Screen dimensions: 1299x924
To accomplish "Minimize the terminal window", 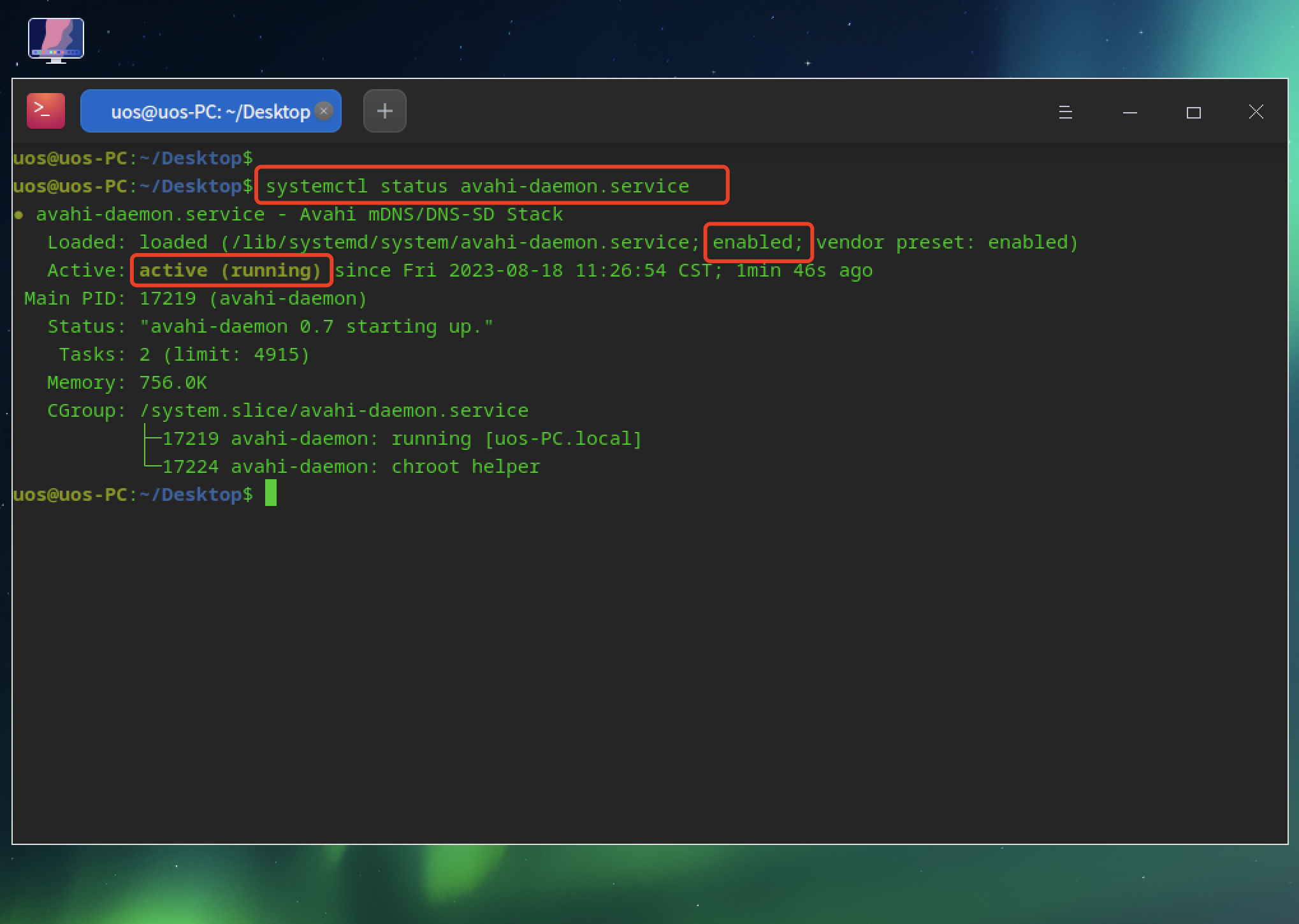I will coord(1129,112).
